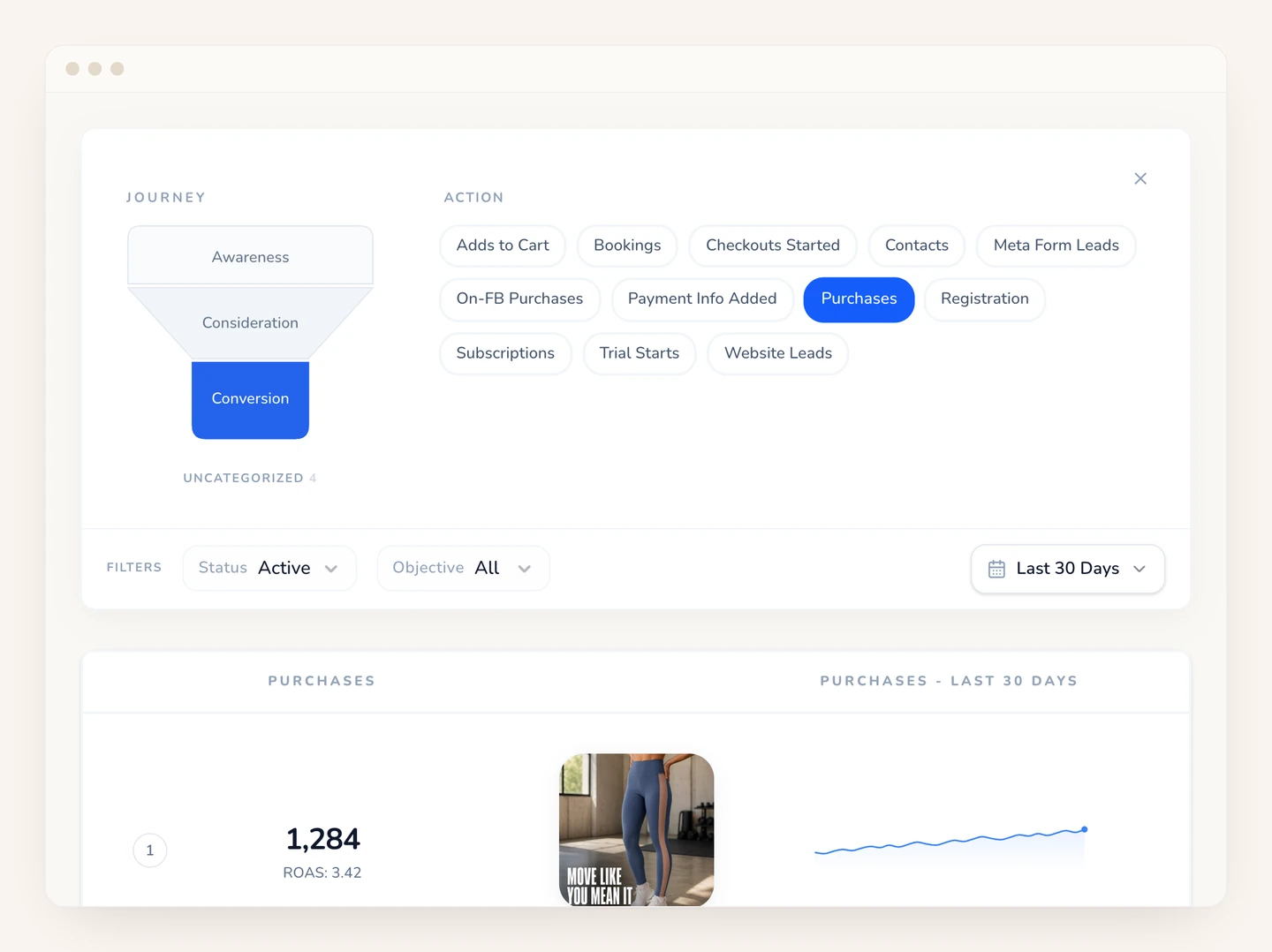Toggle the Contacts action chip
Image resolution: width=1272 pixels, height=952 pixels.
click(x=917, y=246)
